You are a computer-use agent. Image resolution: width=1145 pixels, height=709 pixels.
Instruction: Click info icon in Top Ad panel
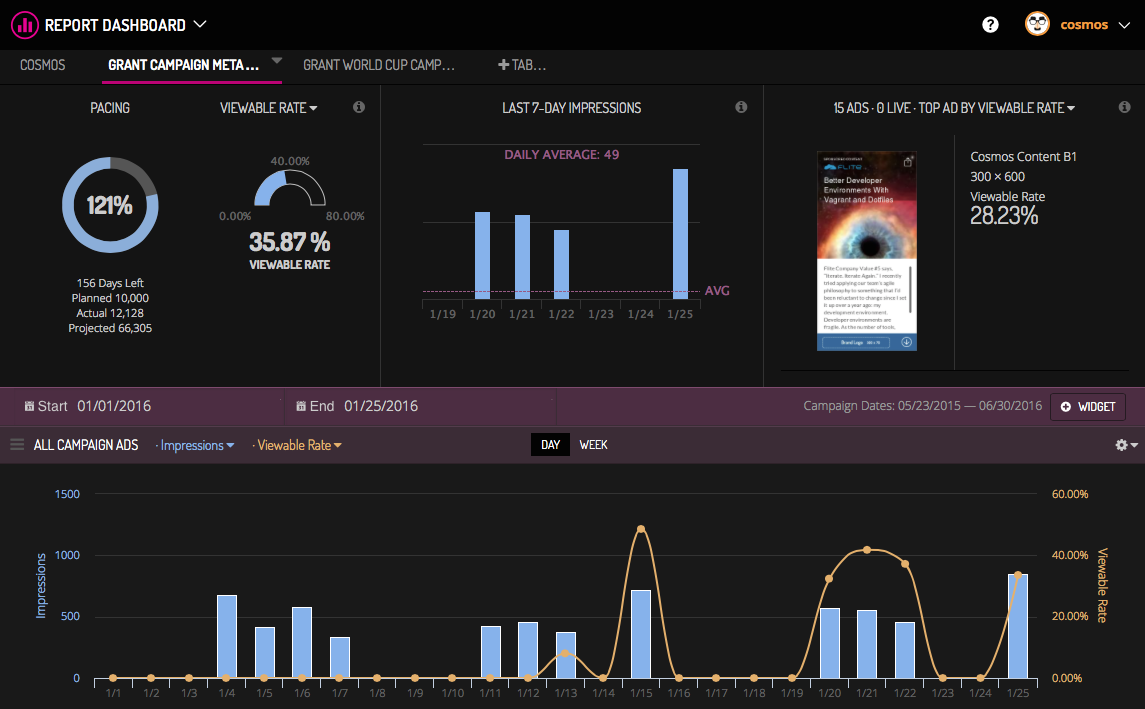(x=1124, y=107)
